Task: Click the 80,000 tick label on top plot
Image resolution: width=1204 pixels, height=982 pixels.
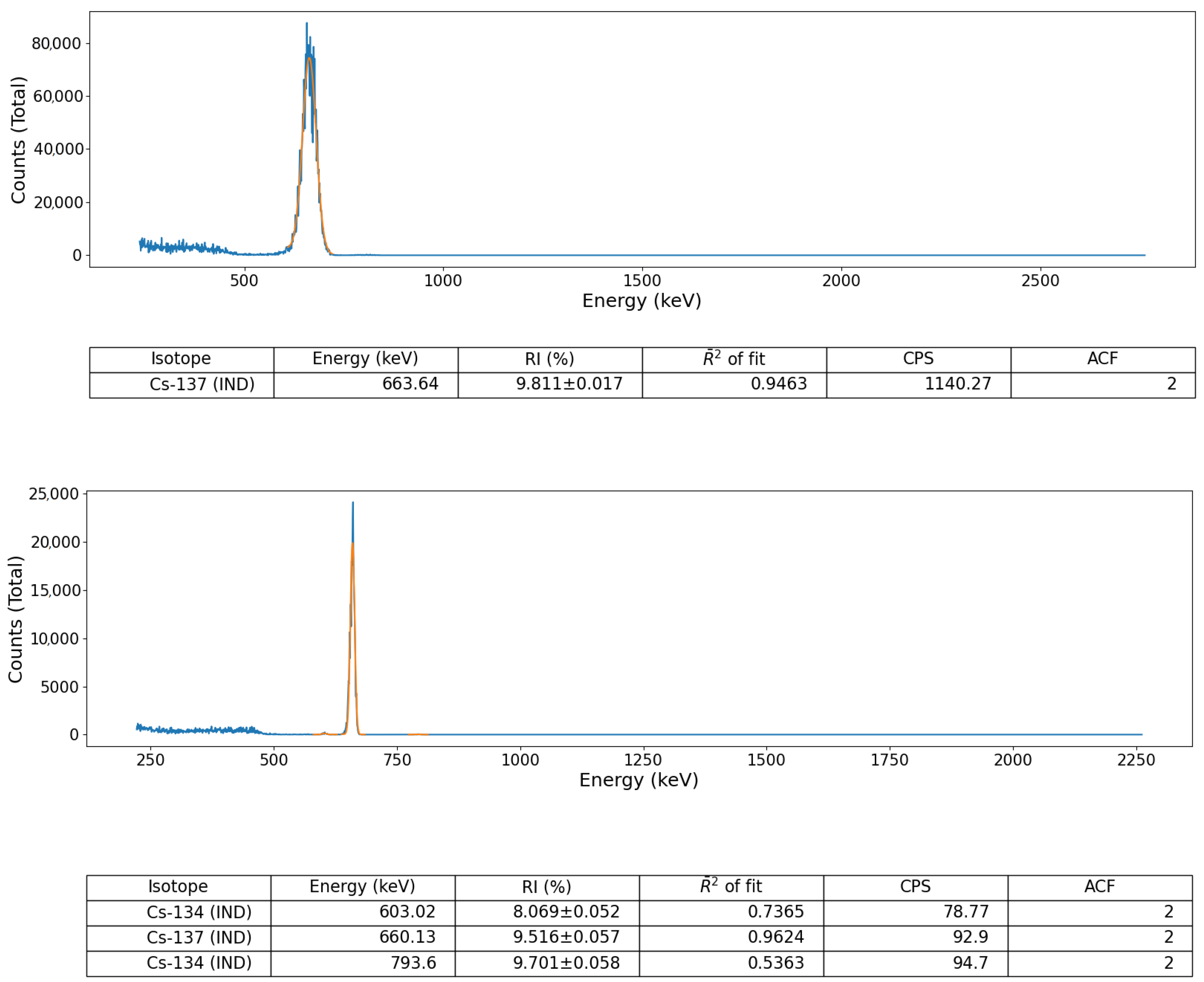Action: pos(57,43)
